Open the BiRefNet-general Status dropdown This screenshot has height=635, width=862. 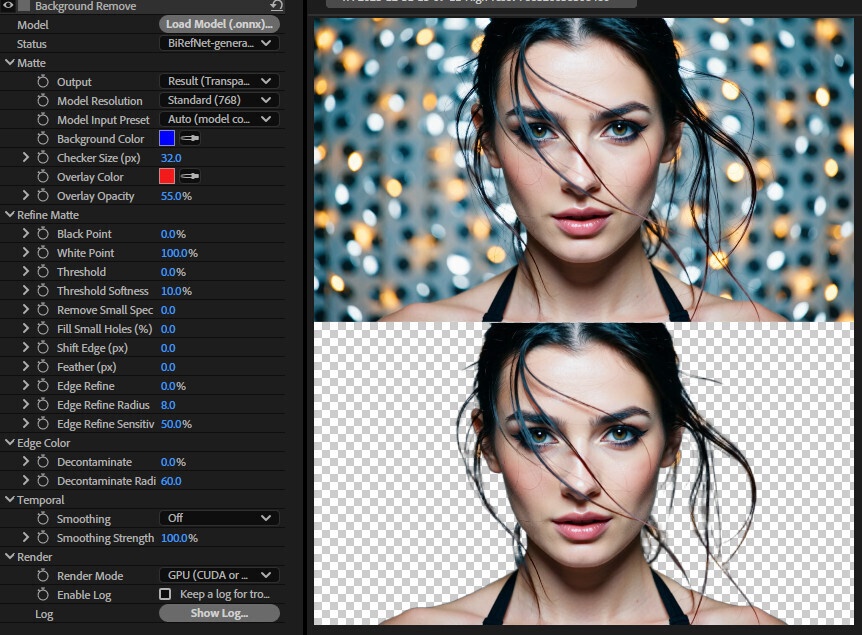[x=219, y=43]
